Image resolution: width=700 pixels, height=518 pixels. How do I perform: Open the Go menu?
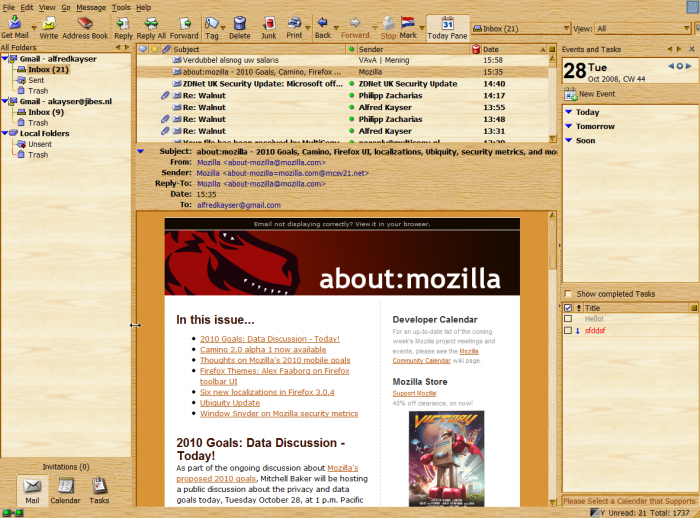click(x=66, y=8)
